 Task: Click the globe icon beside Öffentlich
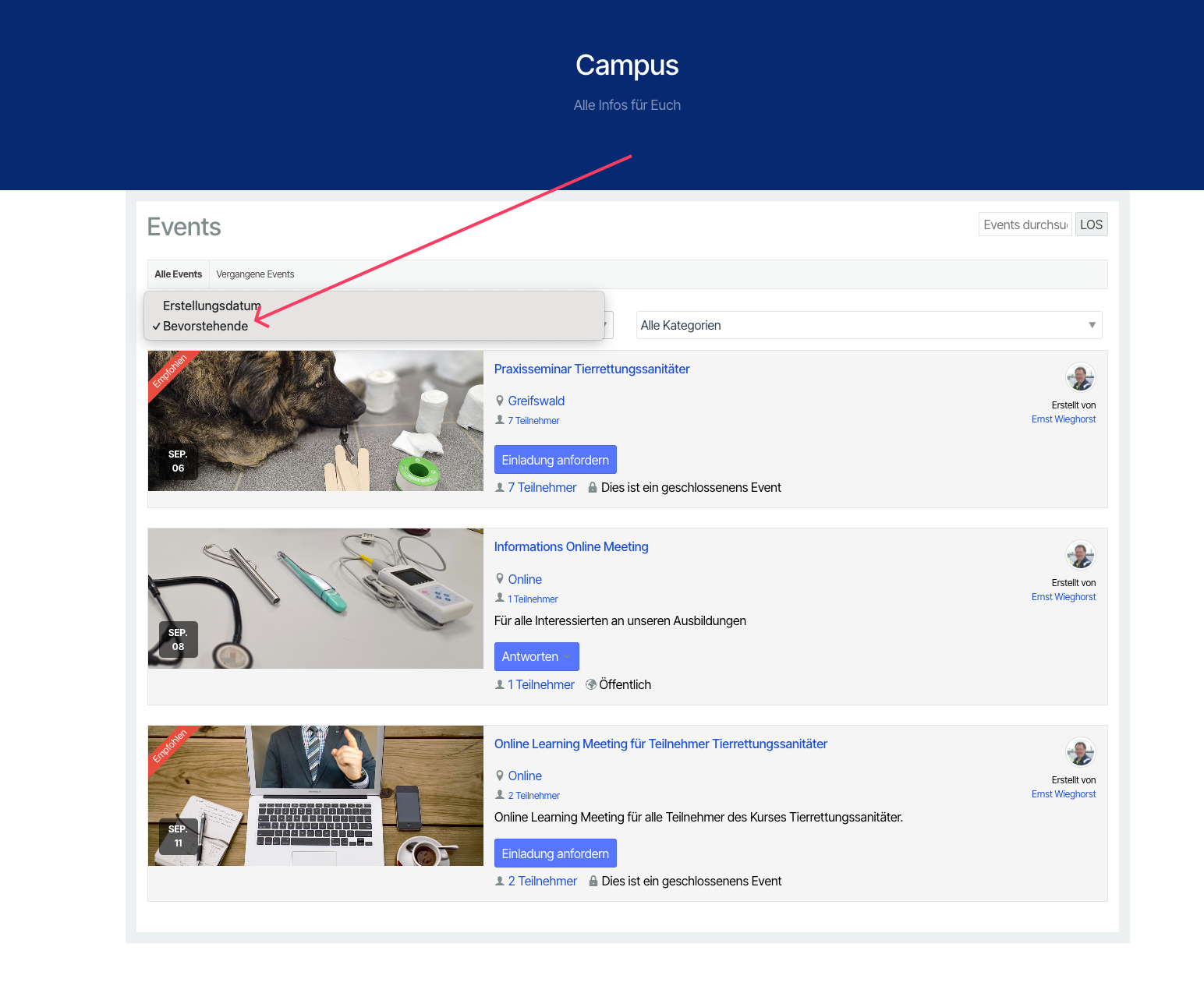coord(591,684)
